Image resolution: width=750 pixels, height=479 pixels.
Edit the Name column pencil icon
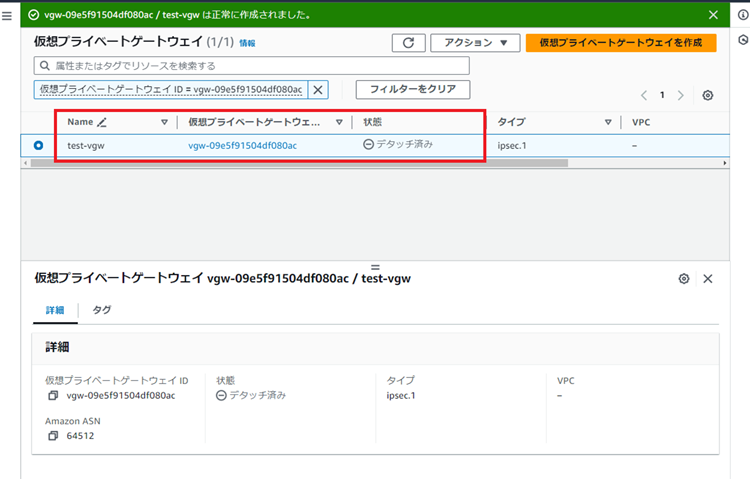pyautogui.click(x=102, y=122)
